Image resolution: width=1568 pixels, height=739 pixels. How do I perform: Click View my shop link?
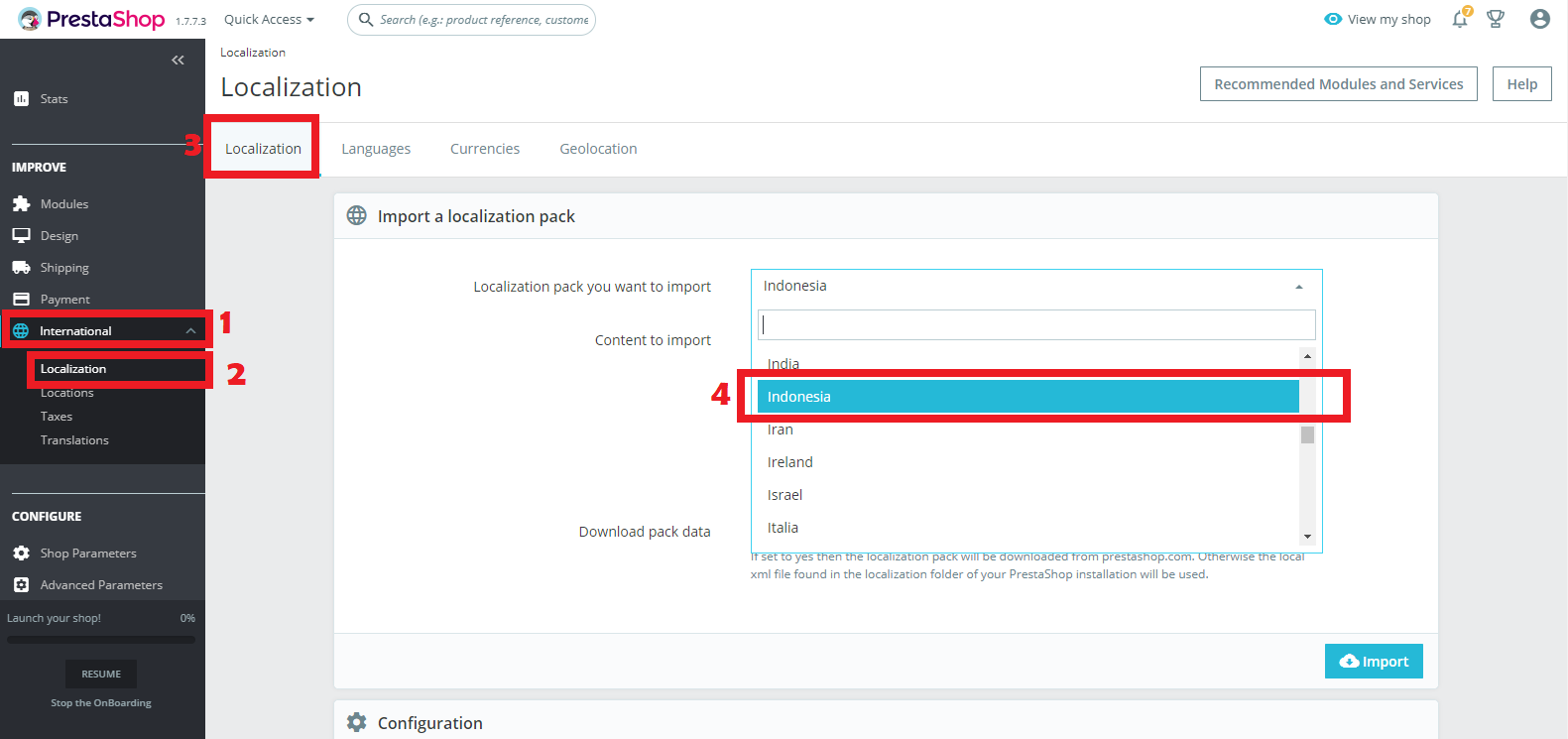click(x=1388, y=19)
